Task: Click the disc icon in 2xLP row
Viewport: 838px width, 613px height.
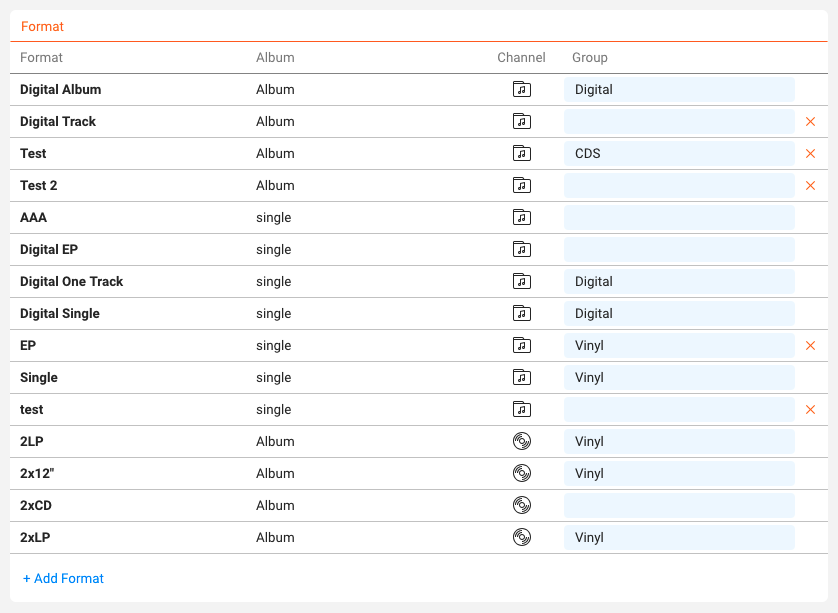Action: [x=522, y=538]
